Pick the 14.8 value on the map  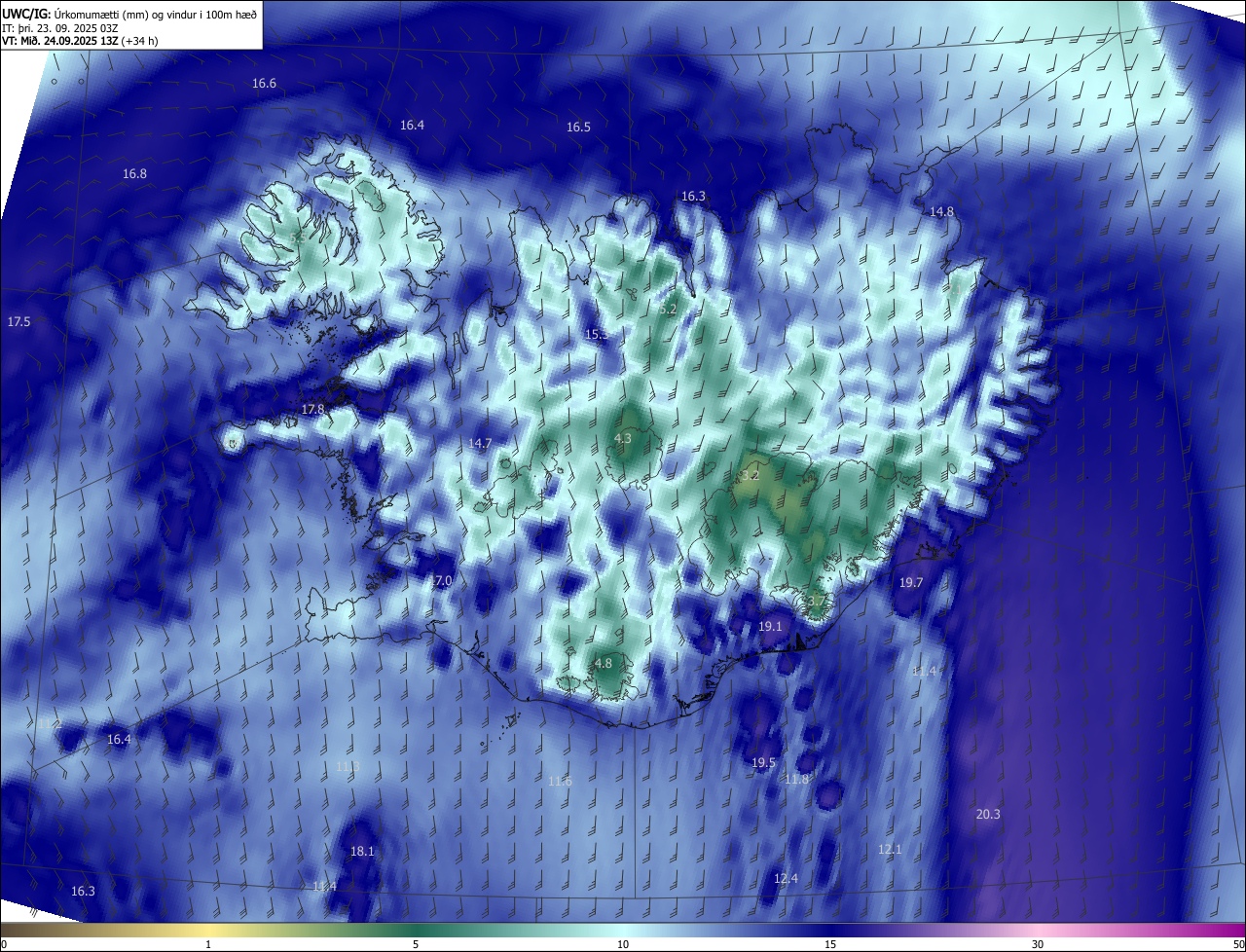941,212
